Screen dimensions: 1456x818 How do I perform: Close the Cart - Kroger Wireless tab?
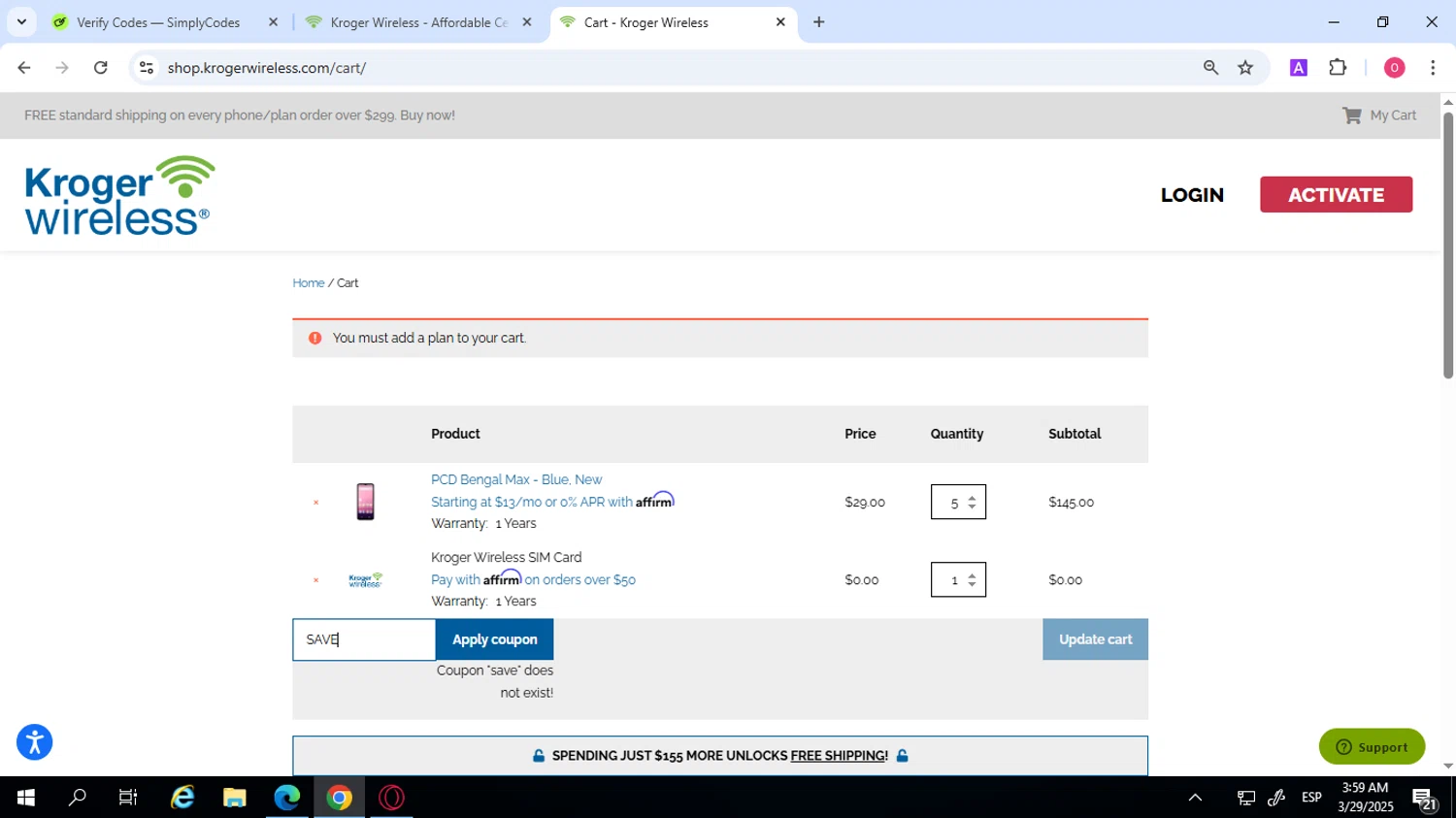pos(780,22)
